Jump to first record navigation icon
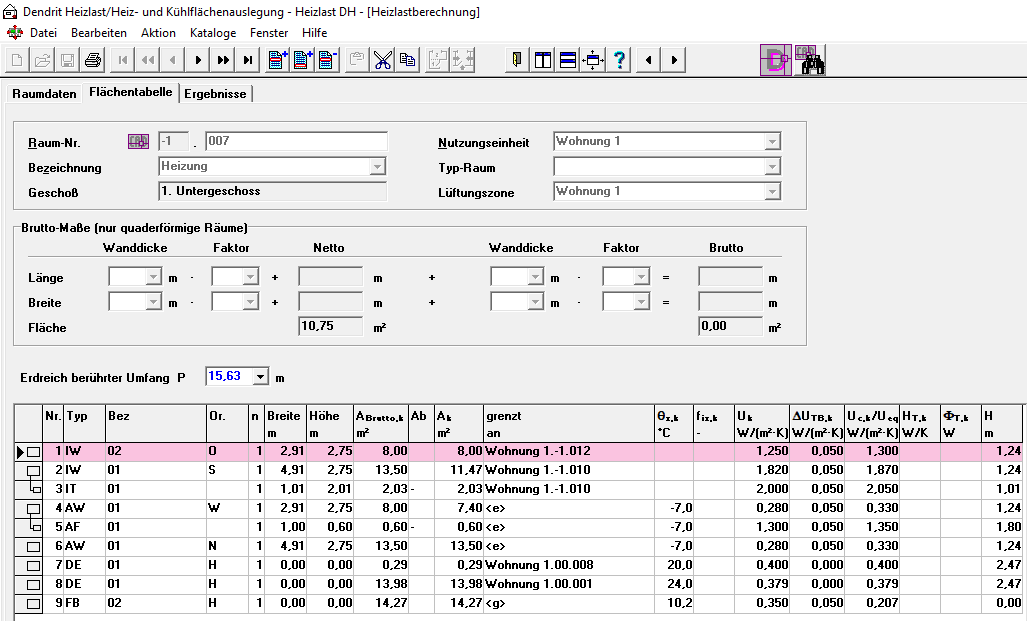Viewport: 1027px width, 621px height. point(122,60)
